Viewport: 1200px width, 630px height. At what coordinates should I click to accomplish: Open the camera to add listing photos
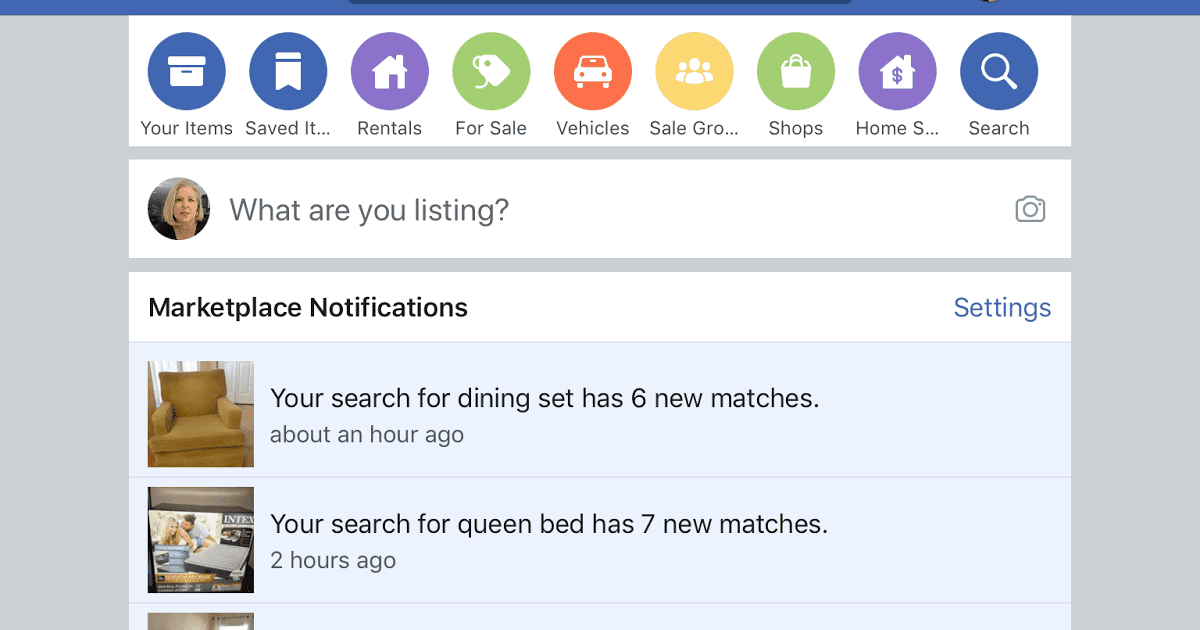click(x=1030, y=209)
